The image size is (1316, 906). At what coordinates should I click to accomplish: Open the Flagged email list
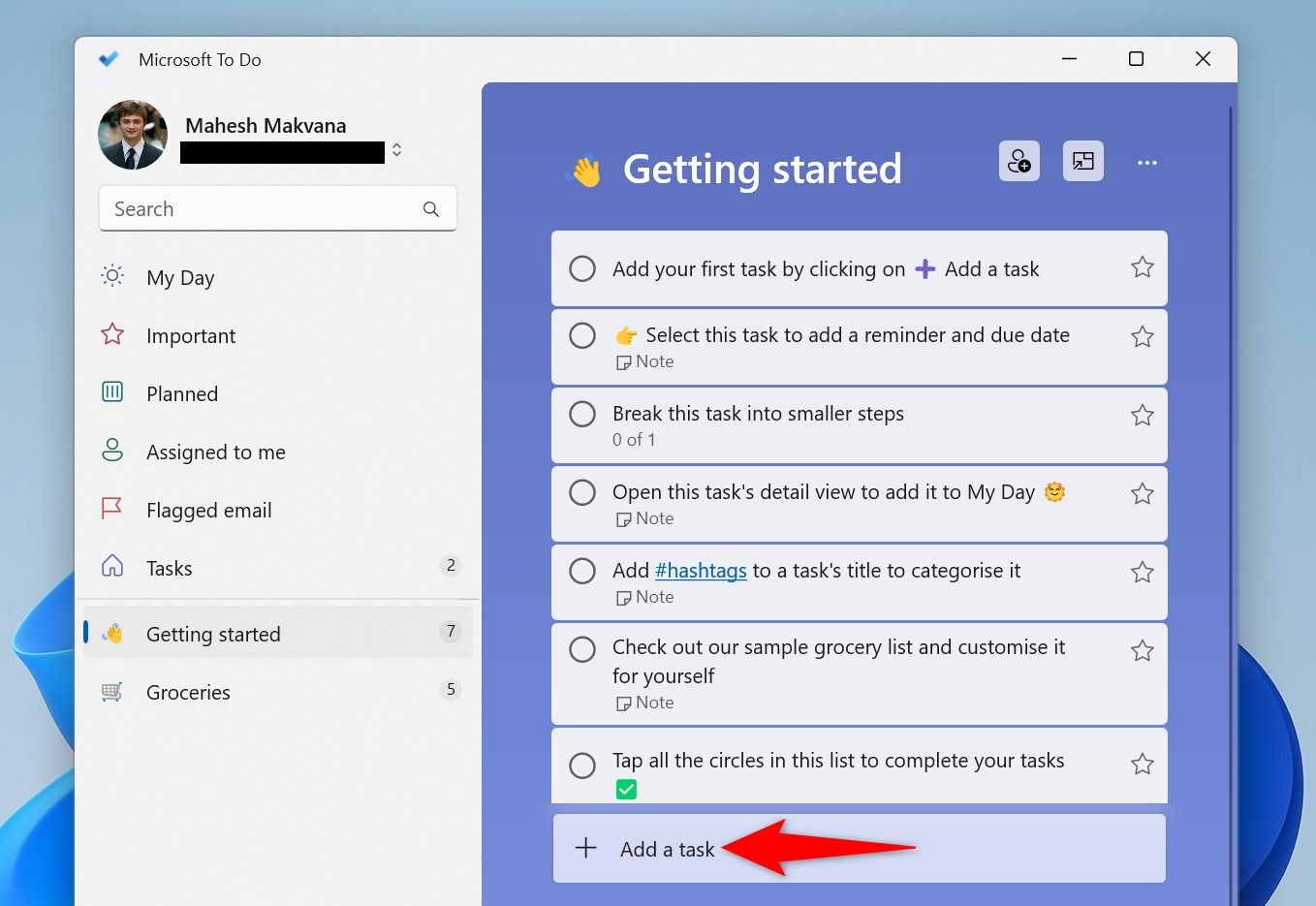pyautogui.click(x=278, y=511)
